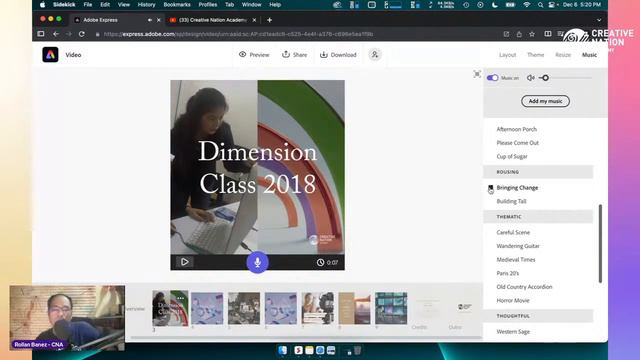Screen dimensions: 640x360
Task: Turn off the Music on toggle
Action: (492, 78)
